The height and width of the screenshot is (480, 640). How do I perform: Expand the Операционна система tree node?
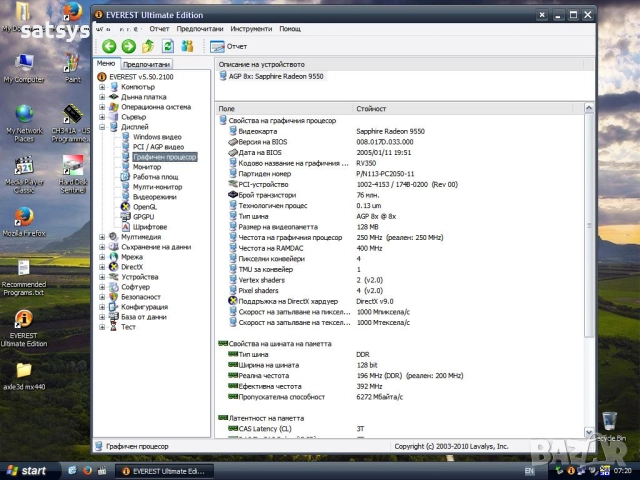[x=102, y=107]
